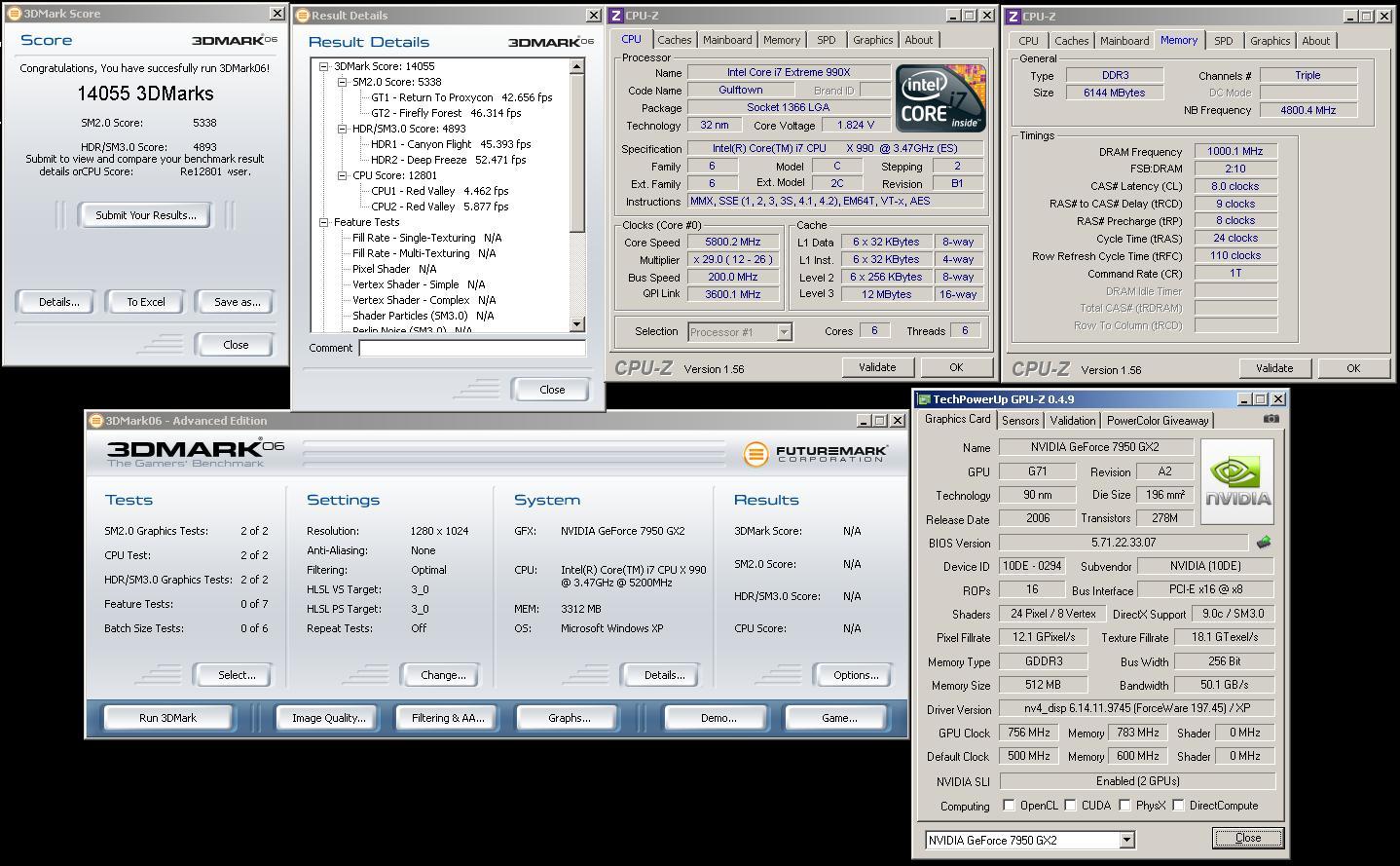Click the Z icon of the CPU-Z CPU window
Image resolution: width=1400 pixels, height=866 pixels.
(x=616, y=15)
